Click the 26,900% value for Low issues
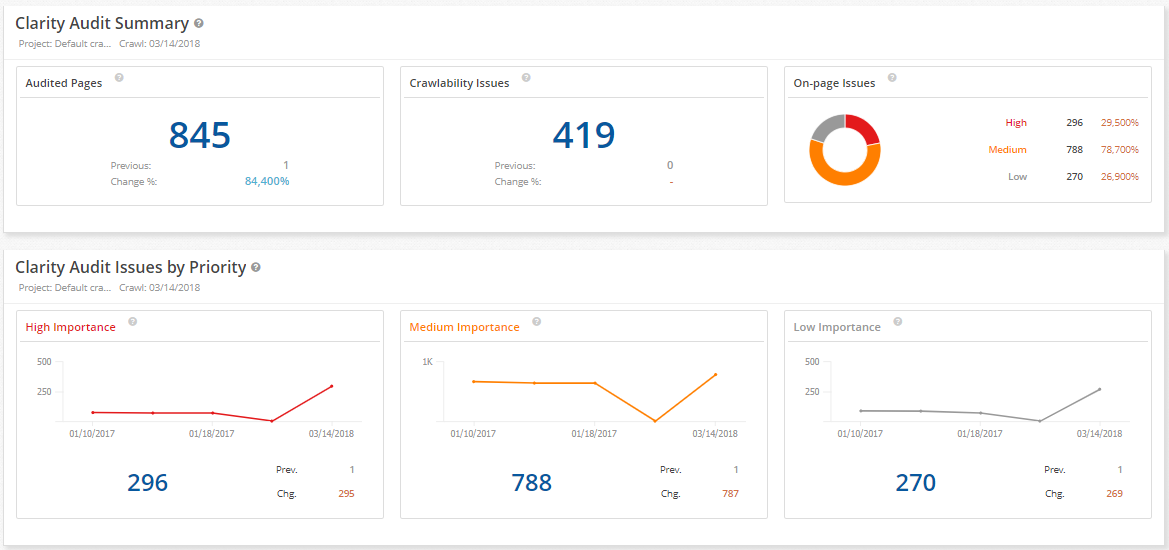Image resolution: width=1169 pixels, height=550 pixels. [x=1120, y=177]
